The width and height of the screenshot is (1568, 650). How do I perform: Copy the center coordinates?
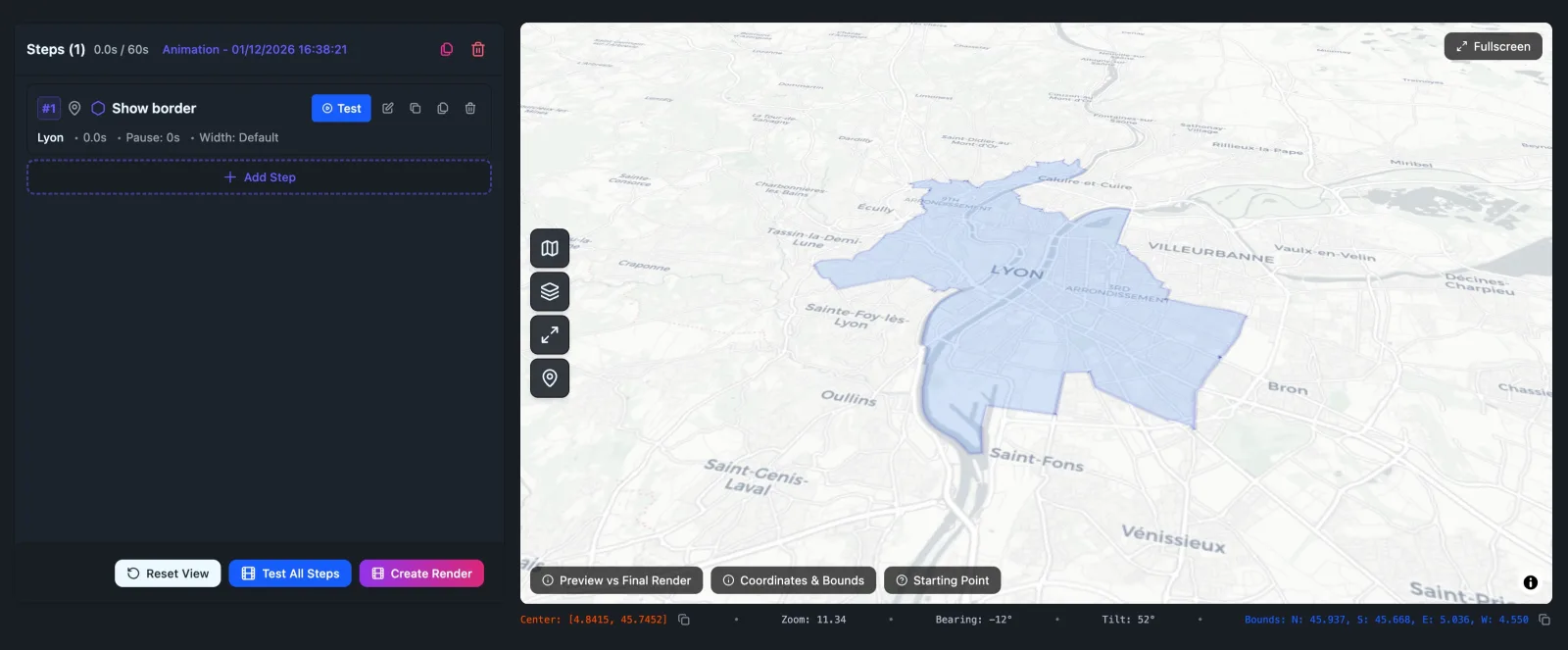pos(684,620)
